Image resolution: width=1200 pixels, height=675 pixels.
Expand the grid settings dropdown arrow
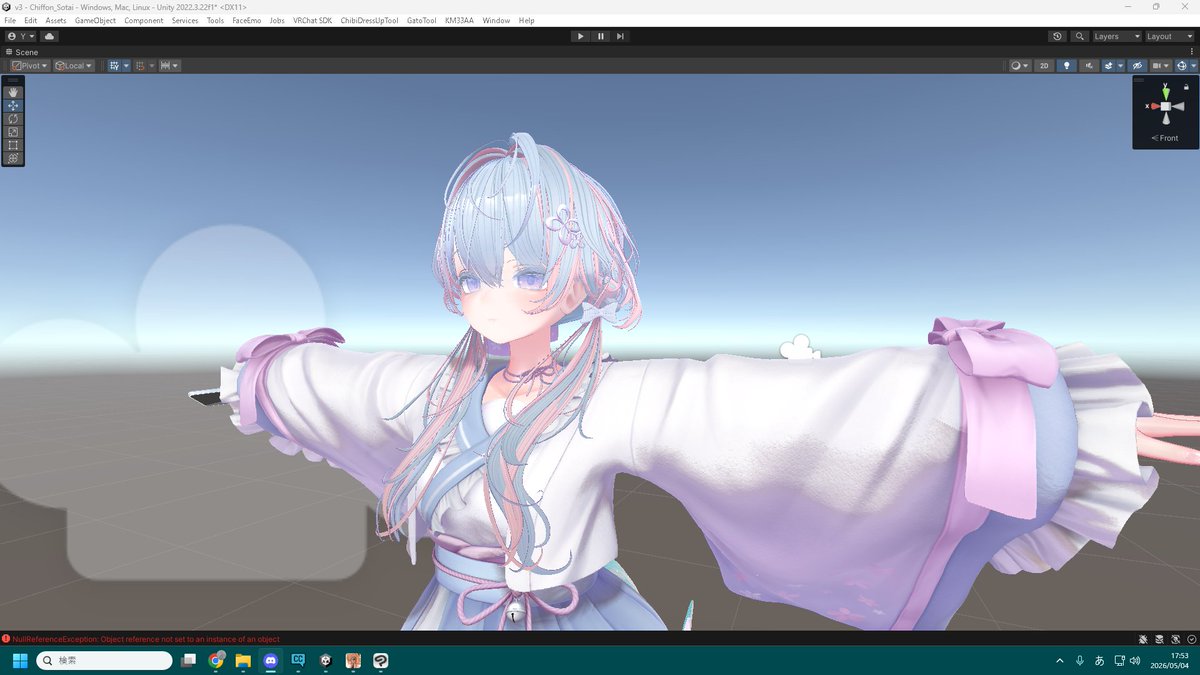(x=126, y=65)
